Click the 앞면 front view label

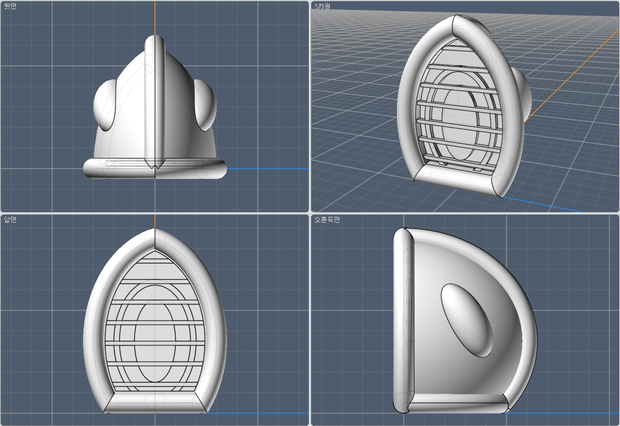tap(10, 220)
